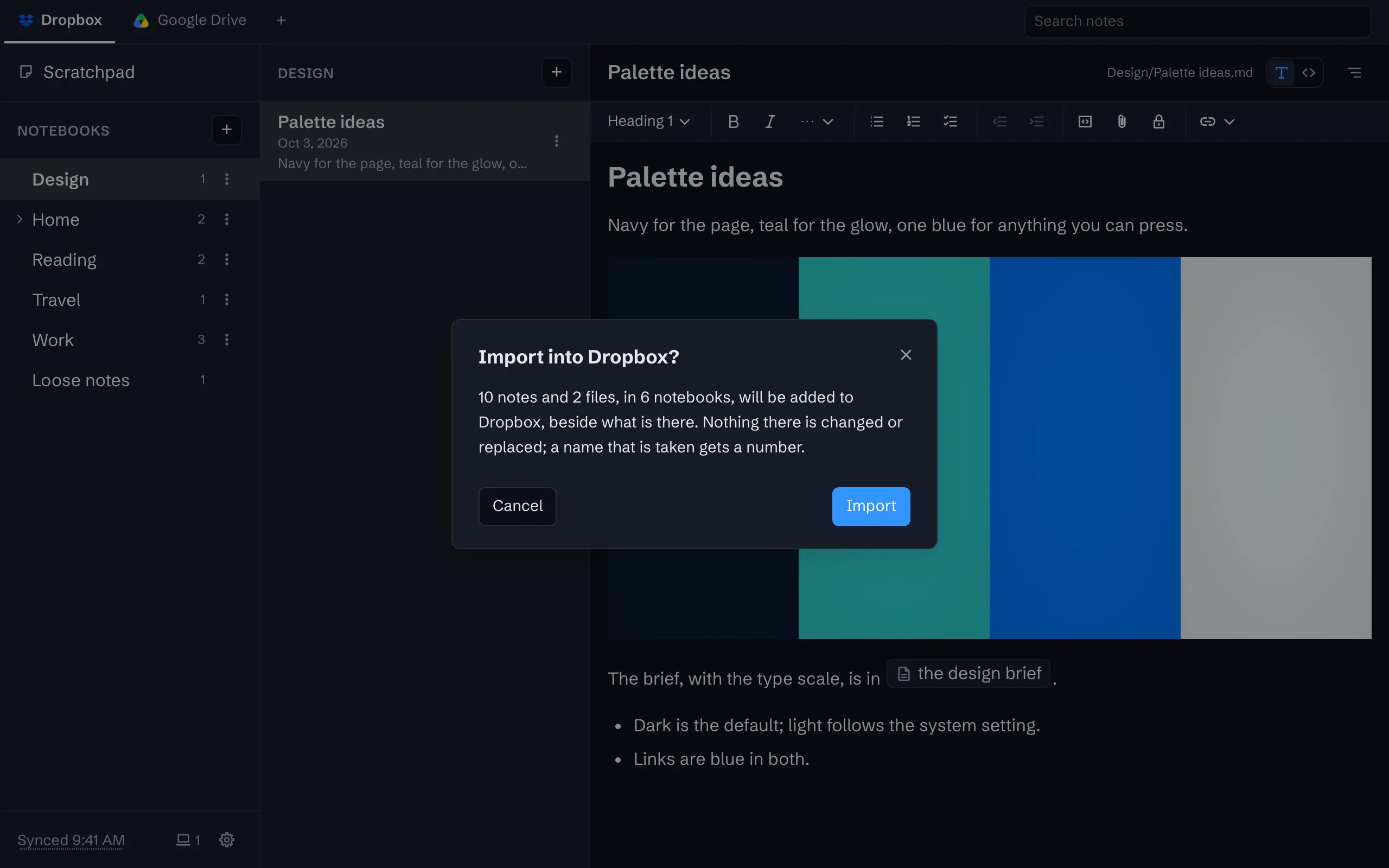Open more formatting options dropdown

tap(817, 122)
